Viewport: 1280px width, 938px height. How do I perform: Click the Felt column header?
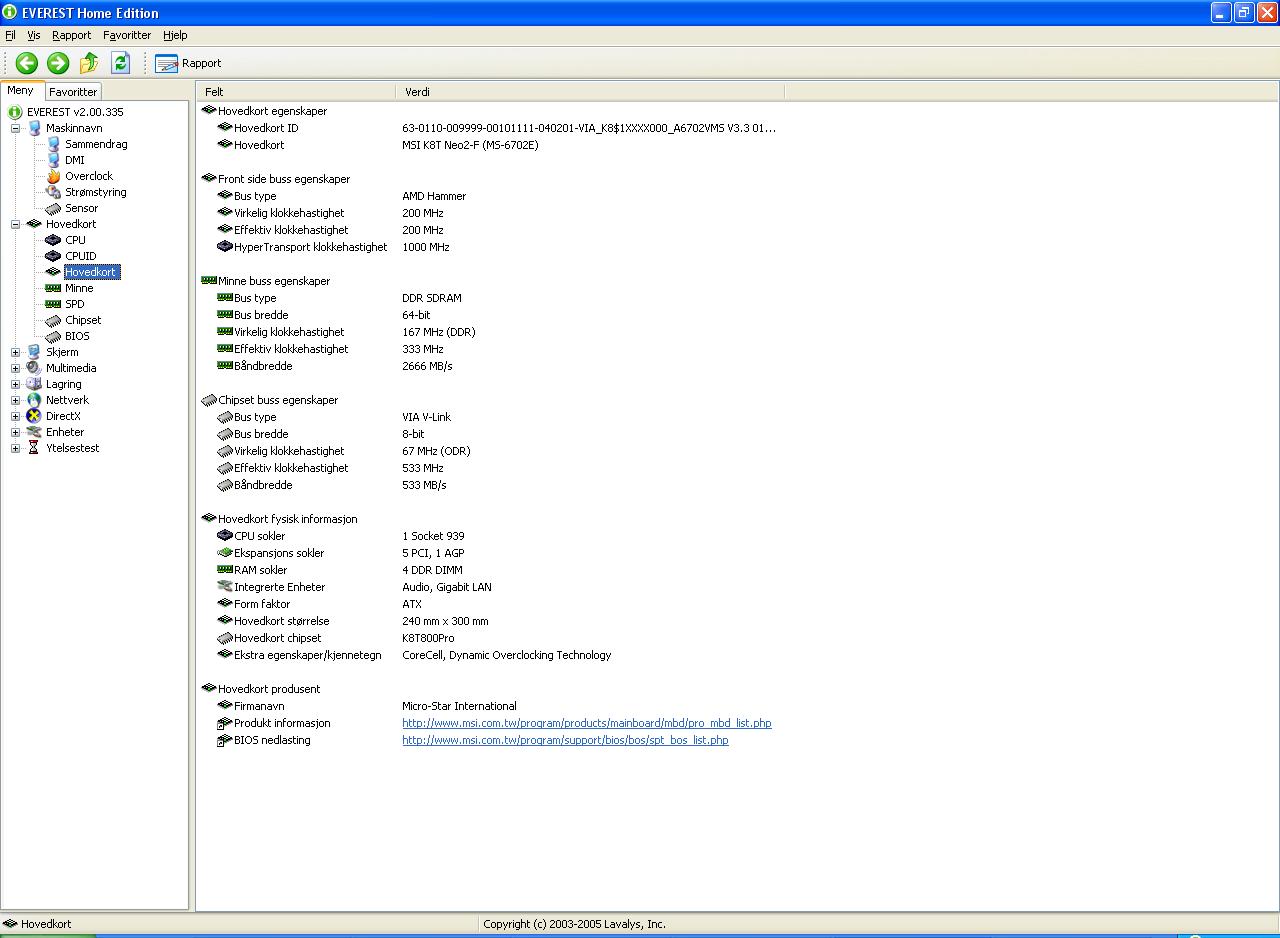point(296,92)
